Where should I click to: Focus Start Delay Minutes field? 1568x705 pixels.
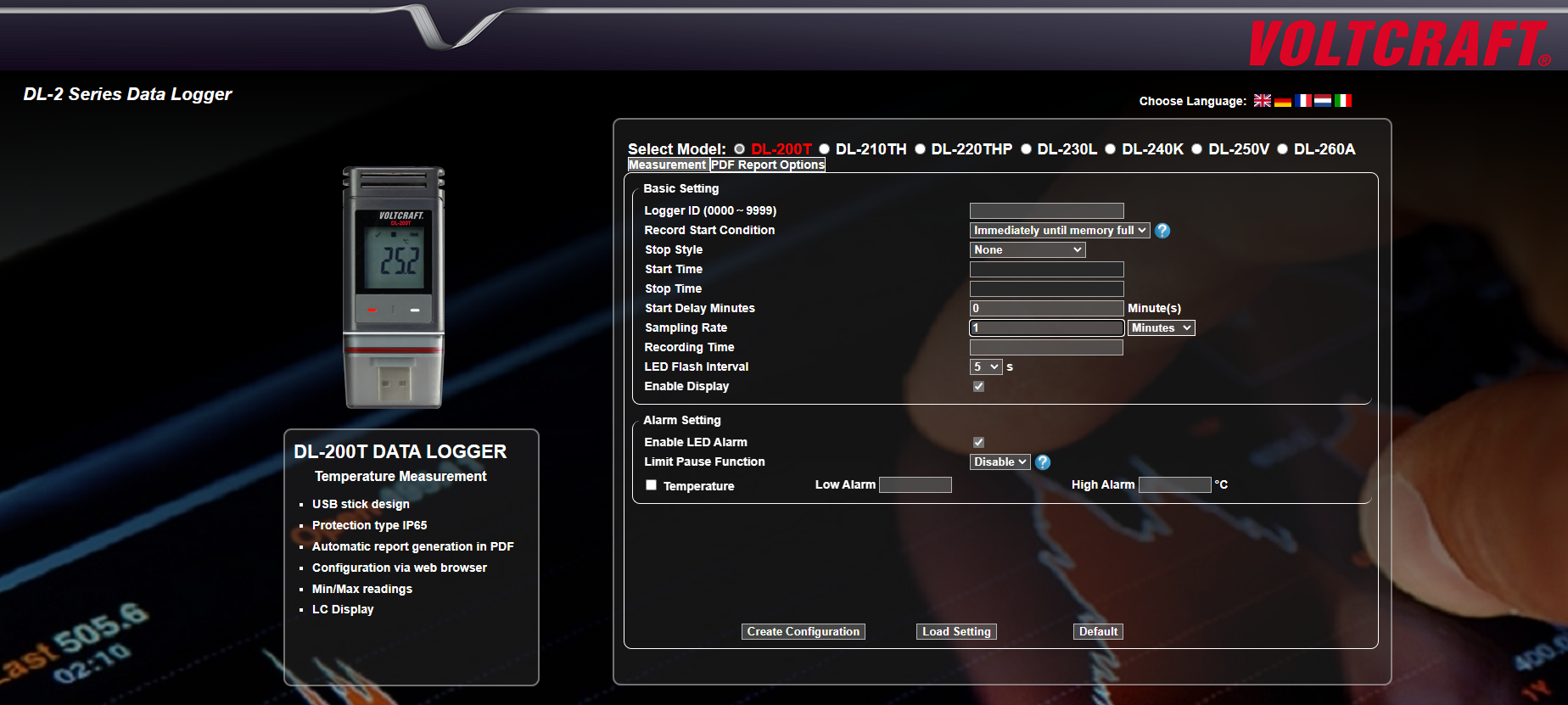click(1046, 308)
